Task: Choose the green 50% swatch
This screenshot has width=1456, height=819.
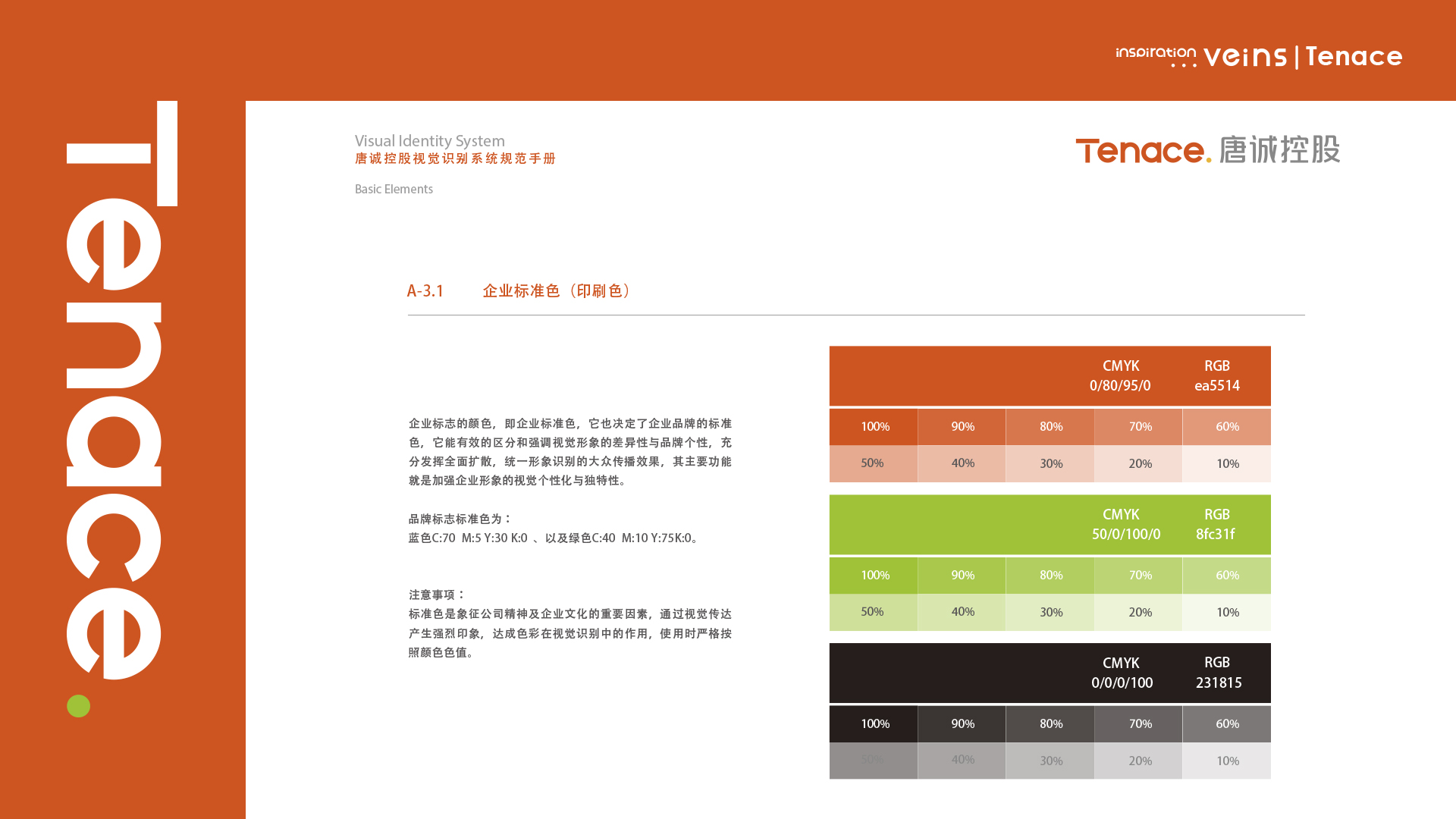Action: pyautogui.click(x=874, y=612)
